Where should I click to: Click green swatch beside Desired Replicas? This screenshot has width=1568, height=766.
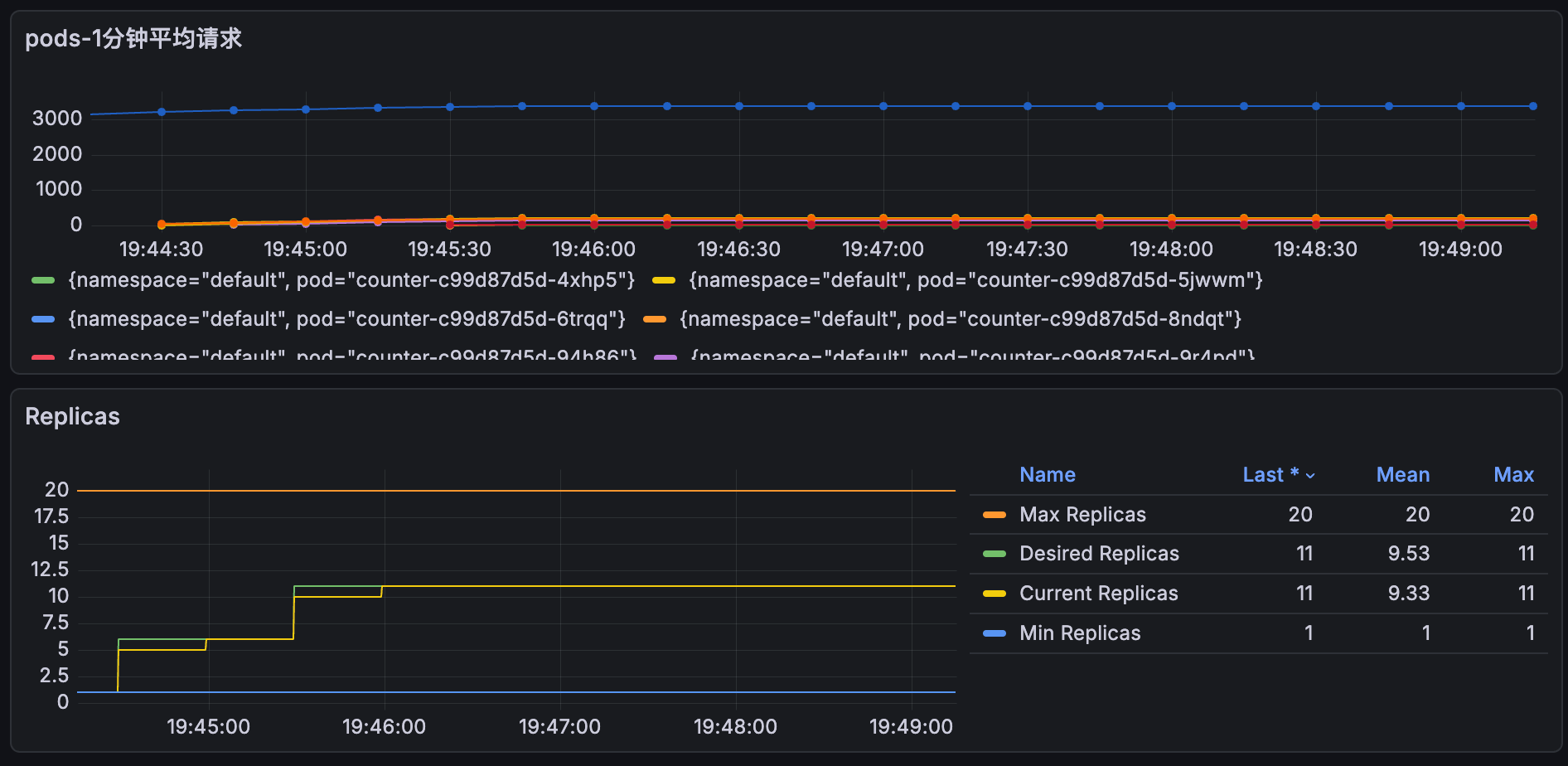995,554
